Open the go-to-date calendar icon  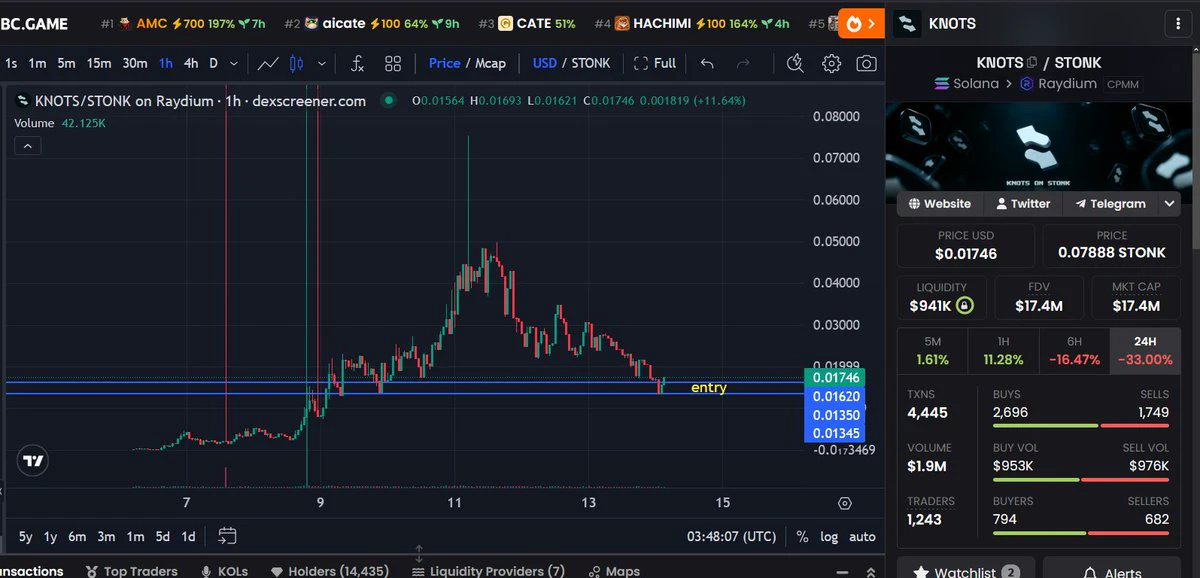(227, 536)
